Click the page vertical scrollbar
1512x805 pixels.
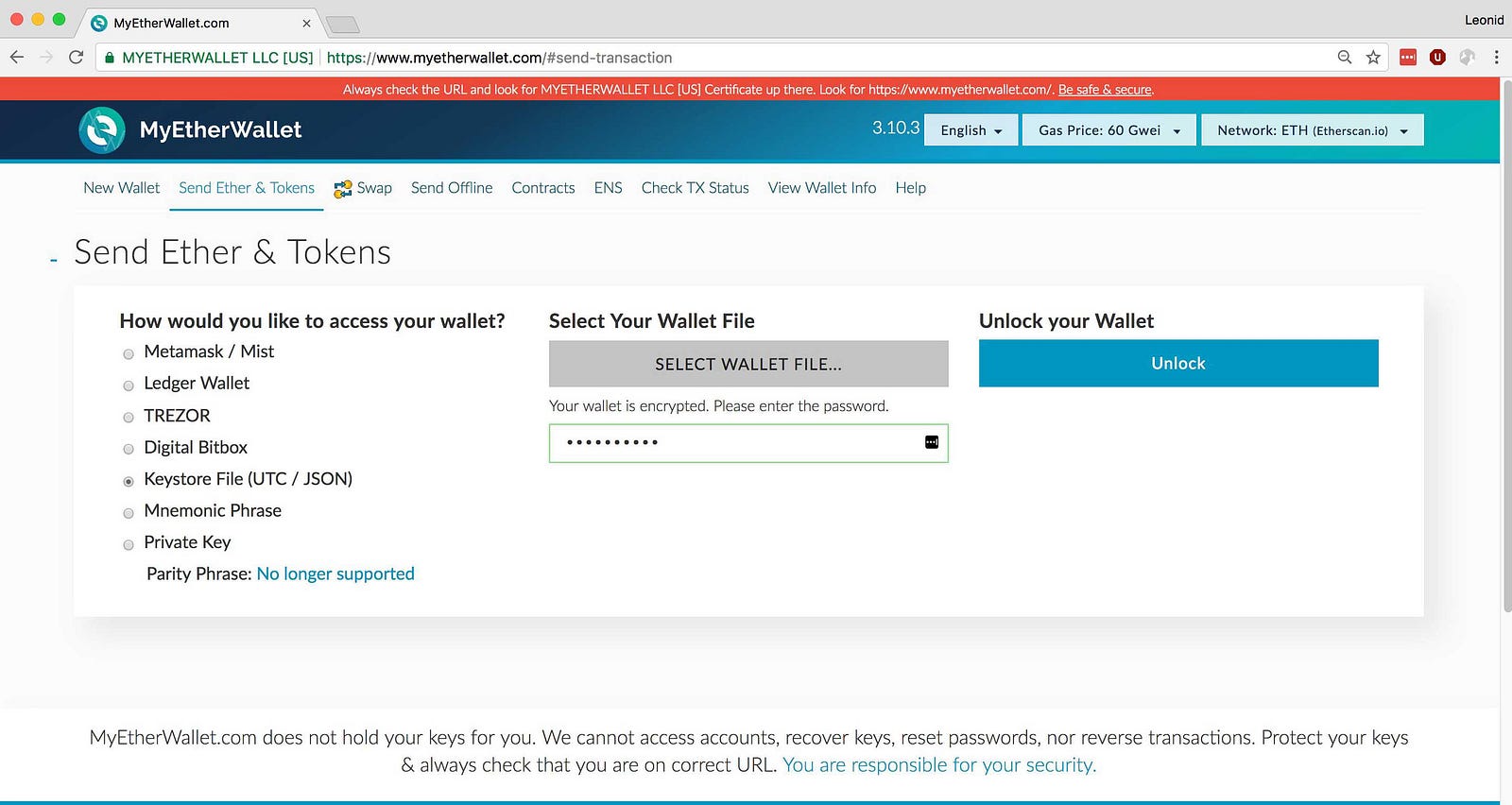pyautogui.click(x=1505, y=346)
